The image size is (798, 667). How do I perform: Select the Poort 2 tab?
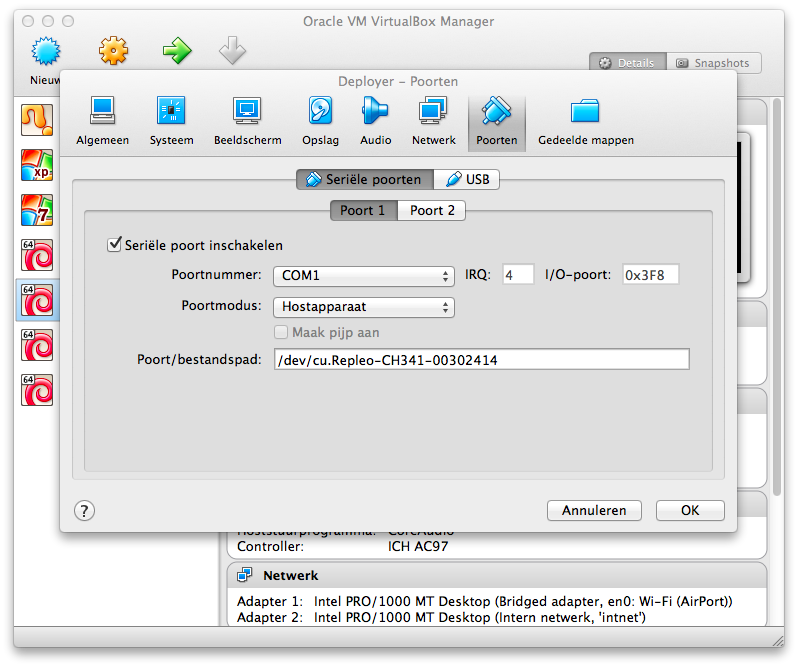(x=432, y=210)
